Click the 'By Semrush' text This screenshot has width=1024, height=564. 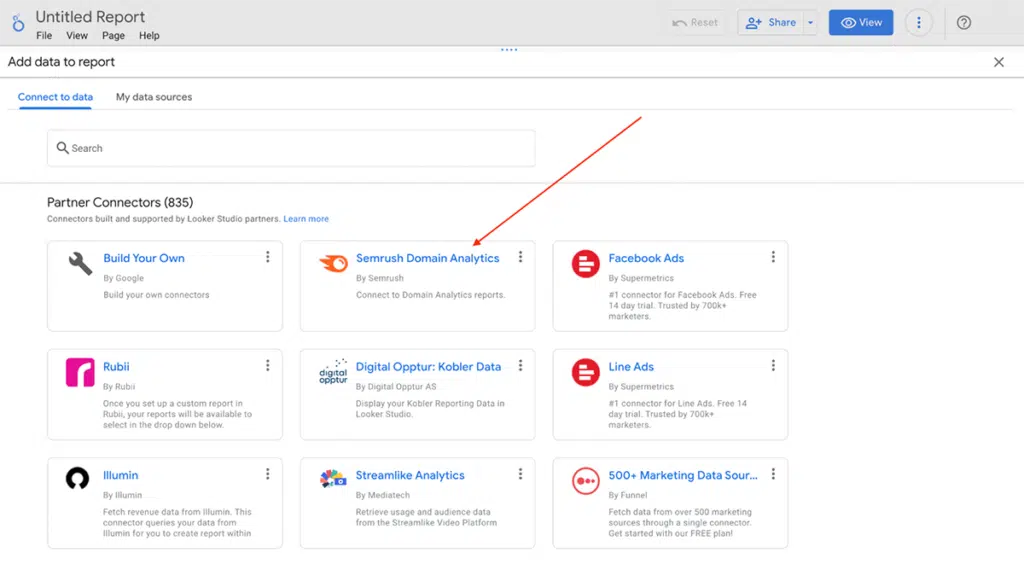tap(379, 278)
